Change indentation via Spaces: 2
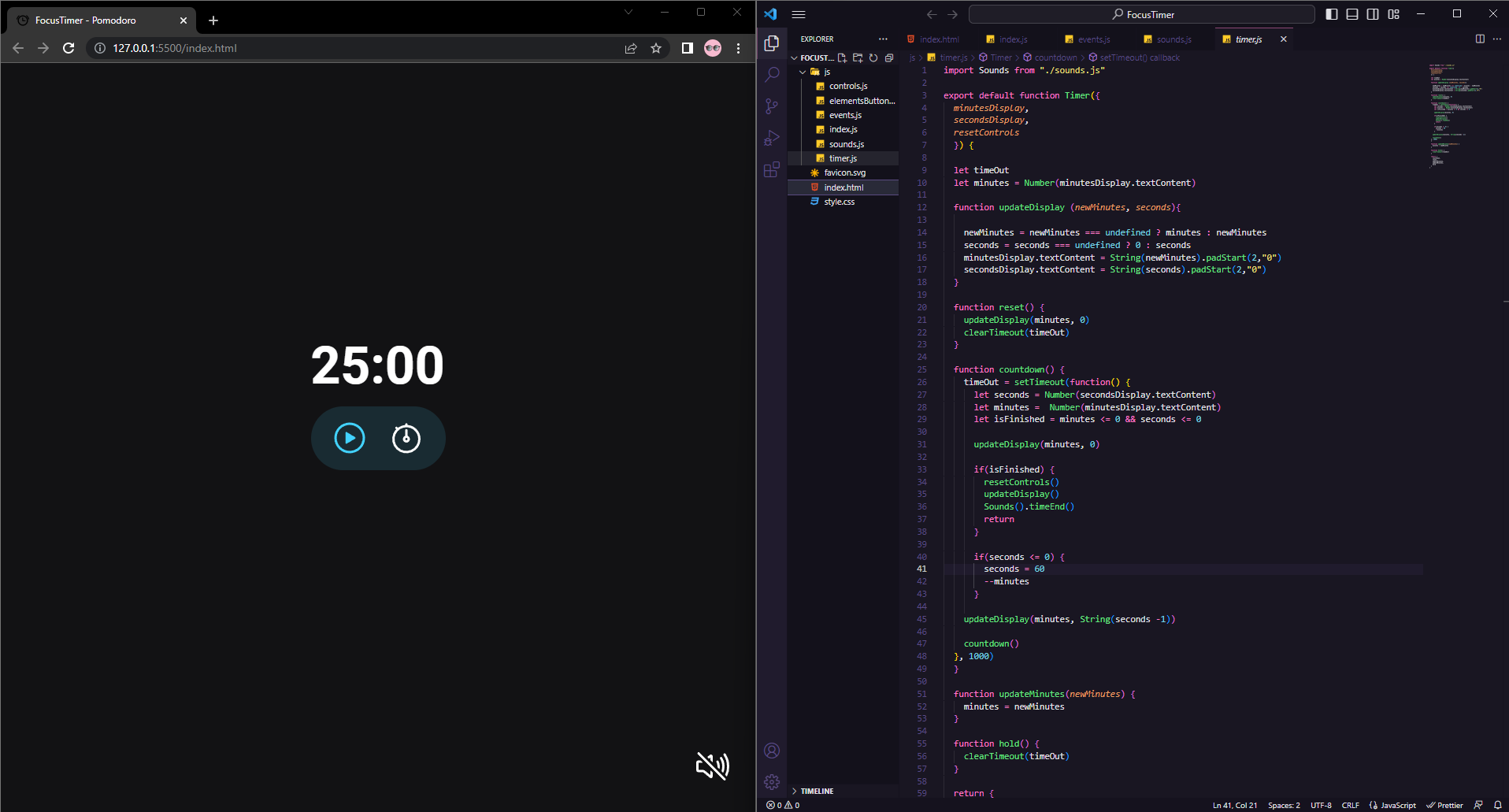Viewport: 1509px width, 812px height. tap(1284, 805)
